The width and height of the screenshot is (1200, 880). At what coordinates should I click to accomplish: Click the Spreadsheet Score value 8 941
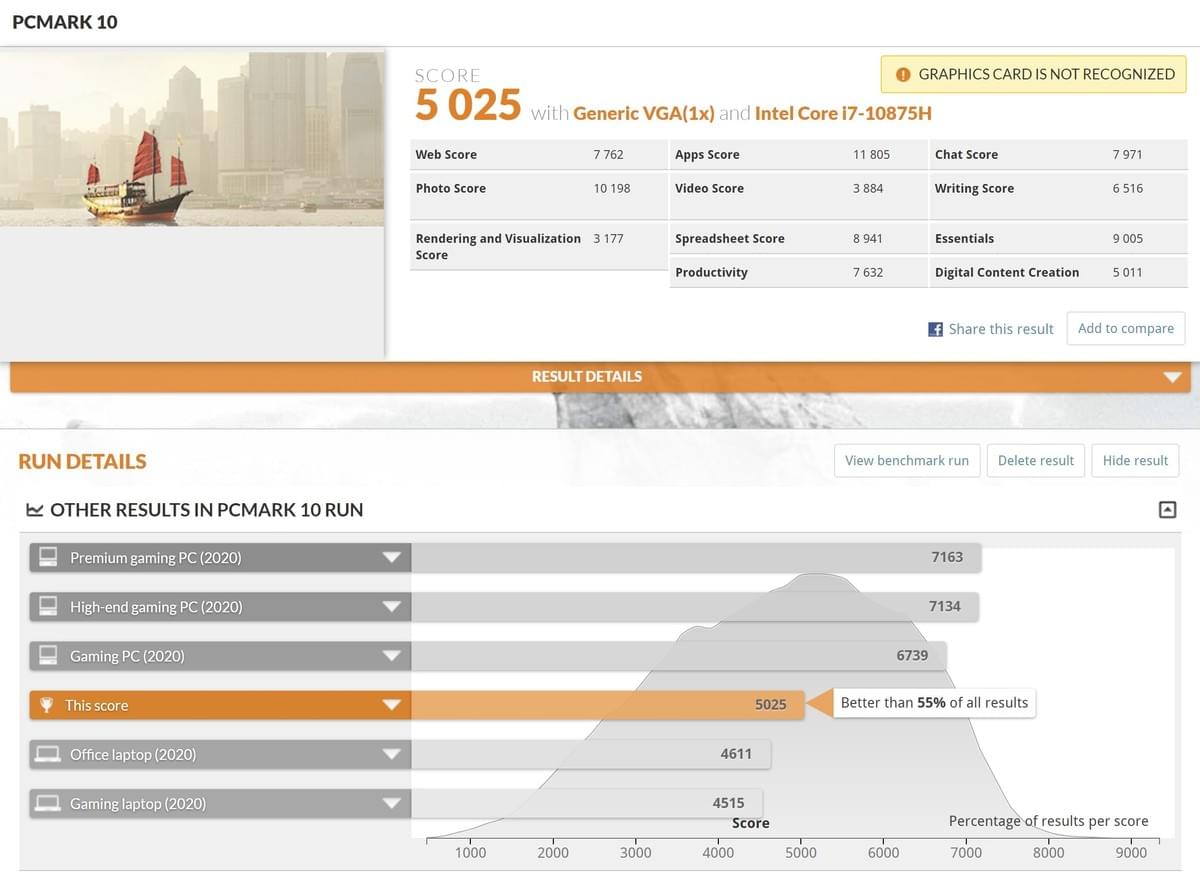(868, 239)
